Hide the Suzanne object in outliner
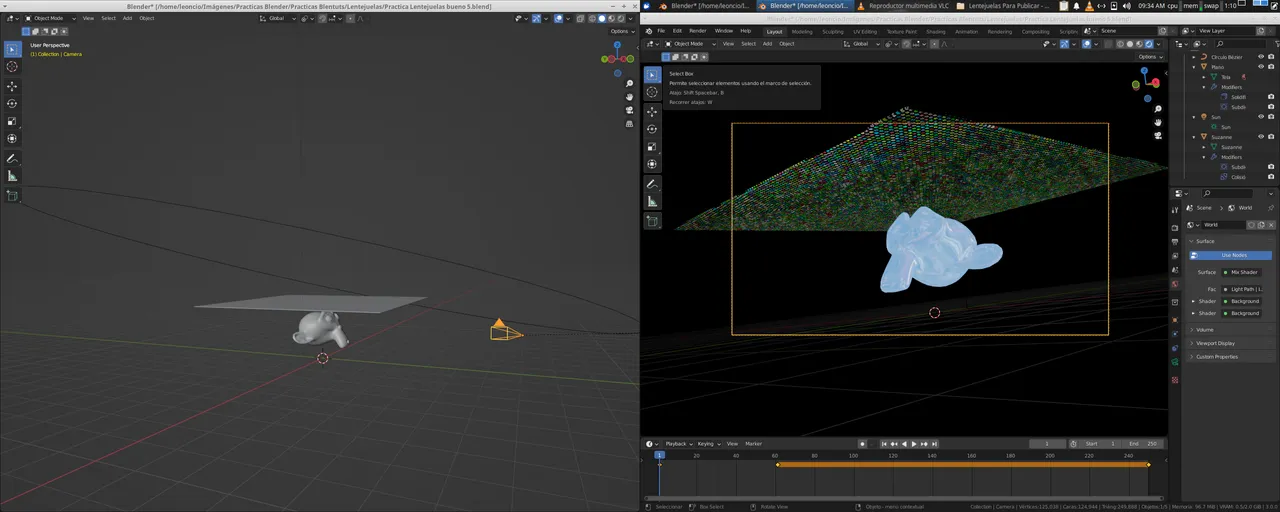Image resolution: width=1280 pixels, height=512 pixels. tap(1260, 137)
